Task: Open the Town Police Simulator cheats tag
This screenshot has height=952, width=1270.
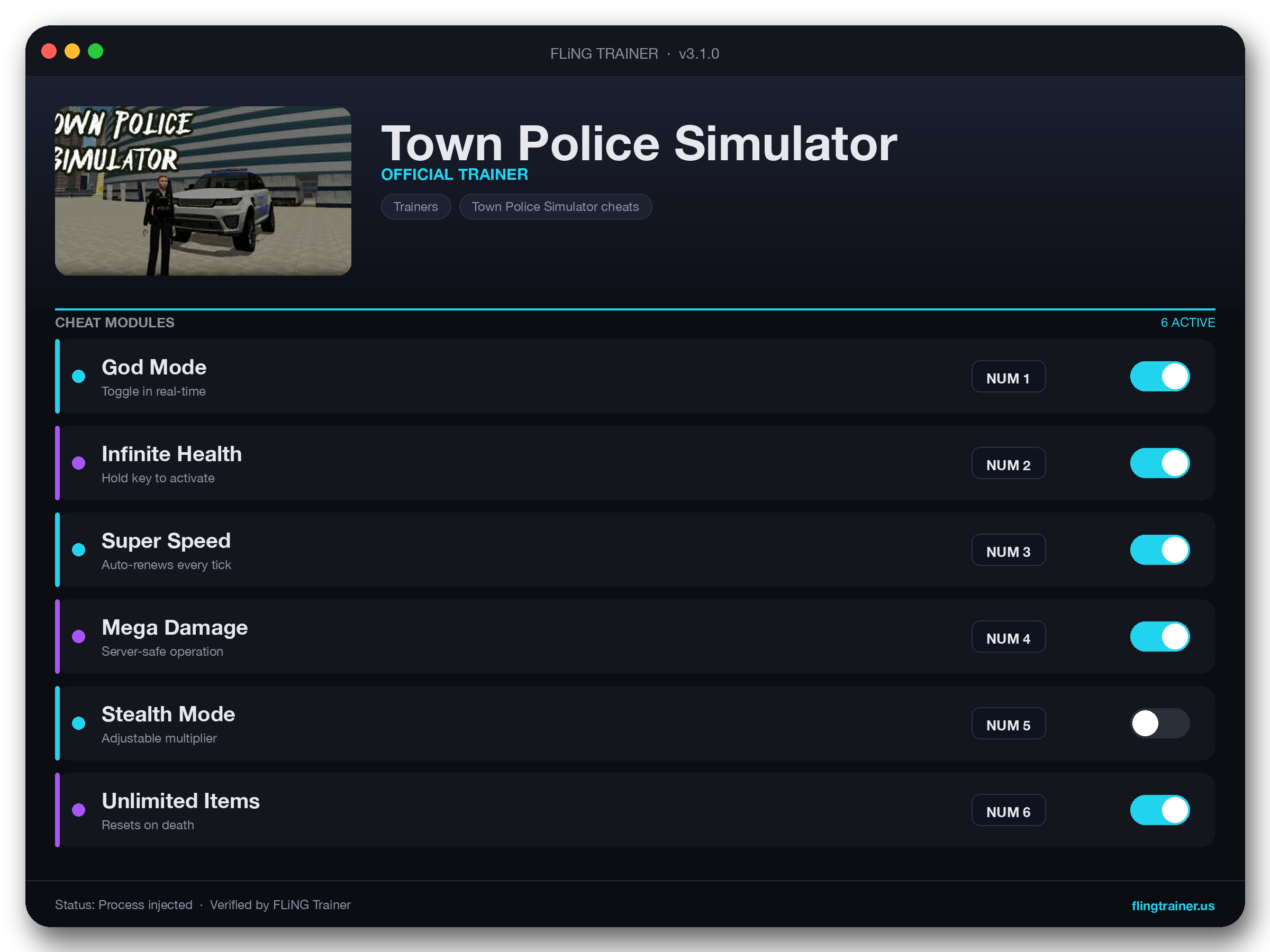Action: (x=555, y=207)
